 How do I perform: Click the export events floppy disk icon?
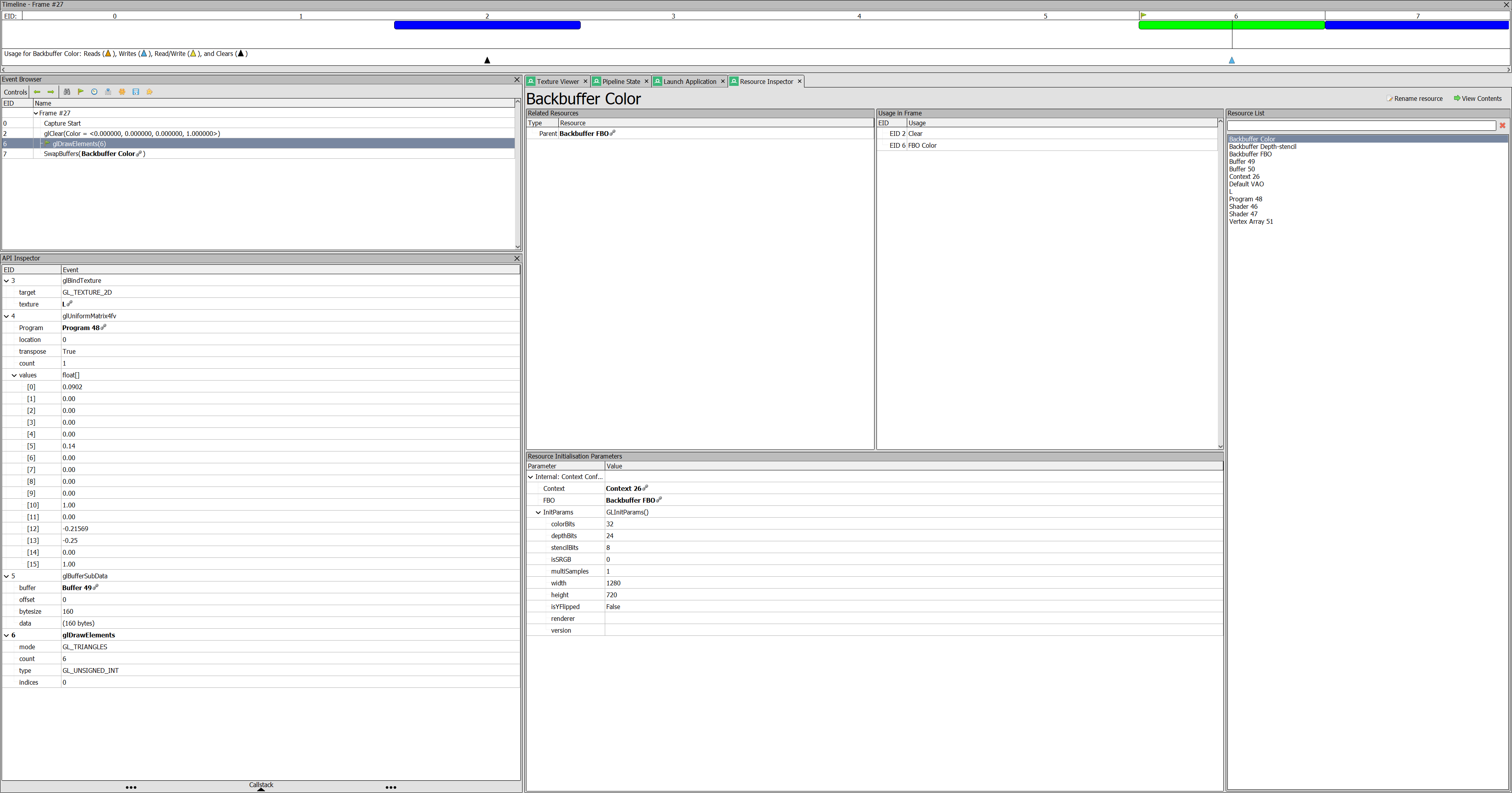tap(136, 92)
